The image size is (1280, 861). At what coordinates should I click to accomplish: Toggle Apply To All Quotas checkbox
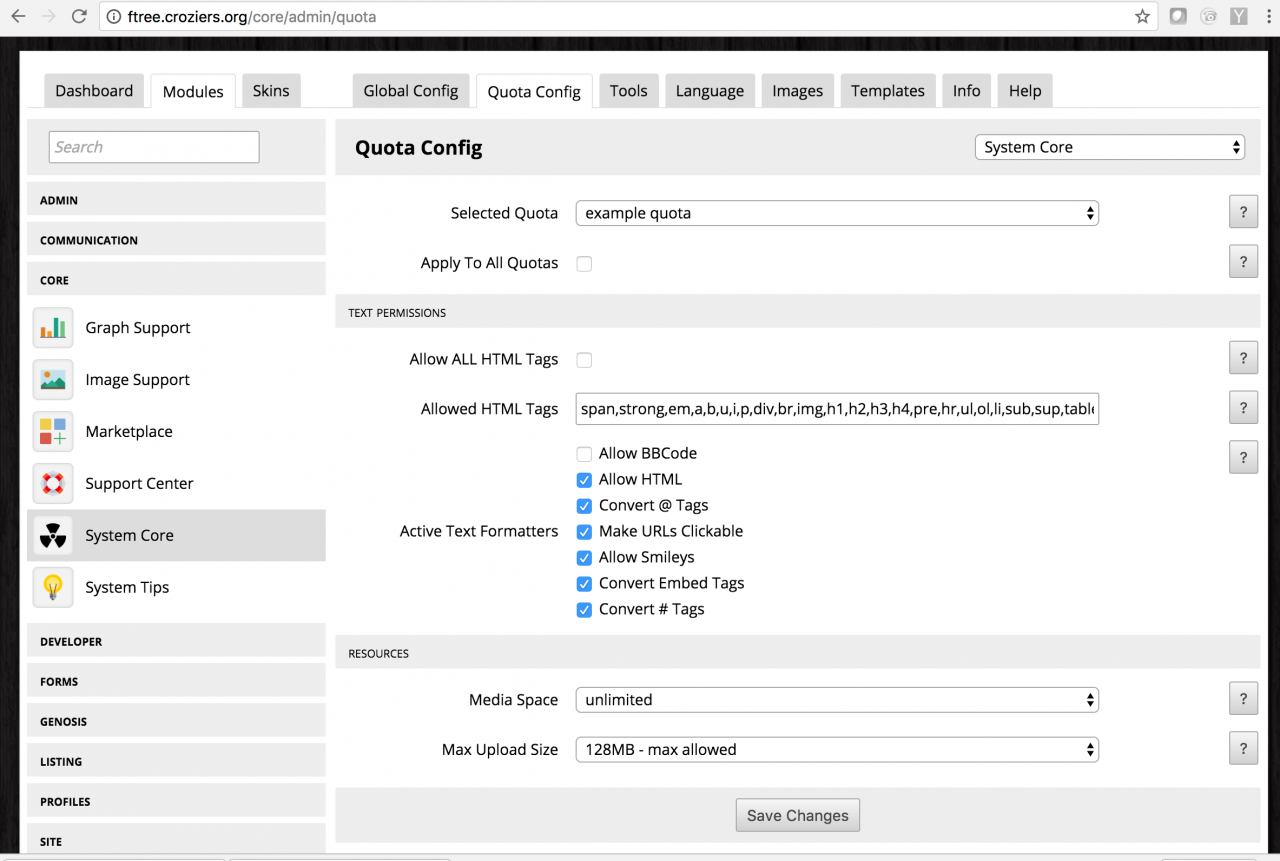584,264
